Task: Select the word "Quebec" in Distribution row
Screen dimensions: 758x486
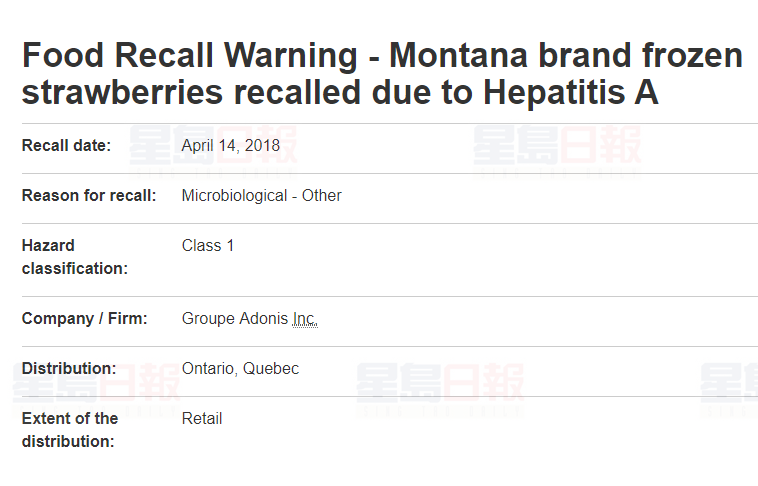Action: pos(271,369)
